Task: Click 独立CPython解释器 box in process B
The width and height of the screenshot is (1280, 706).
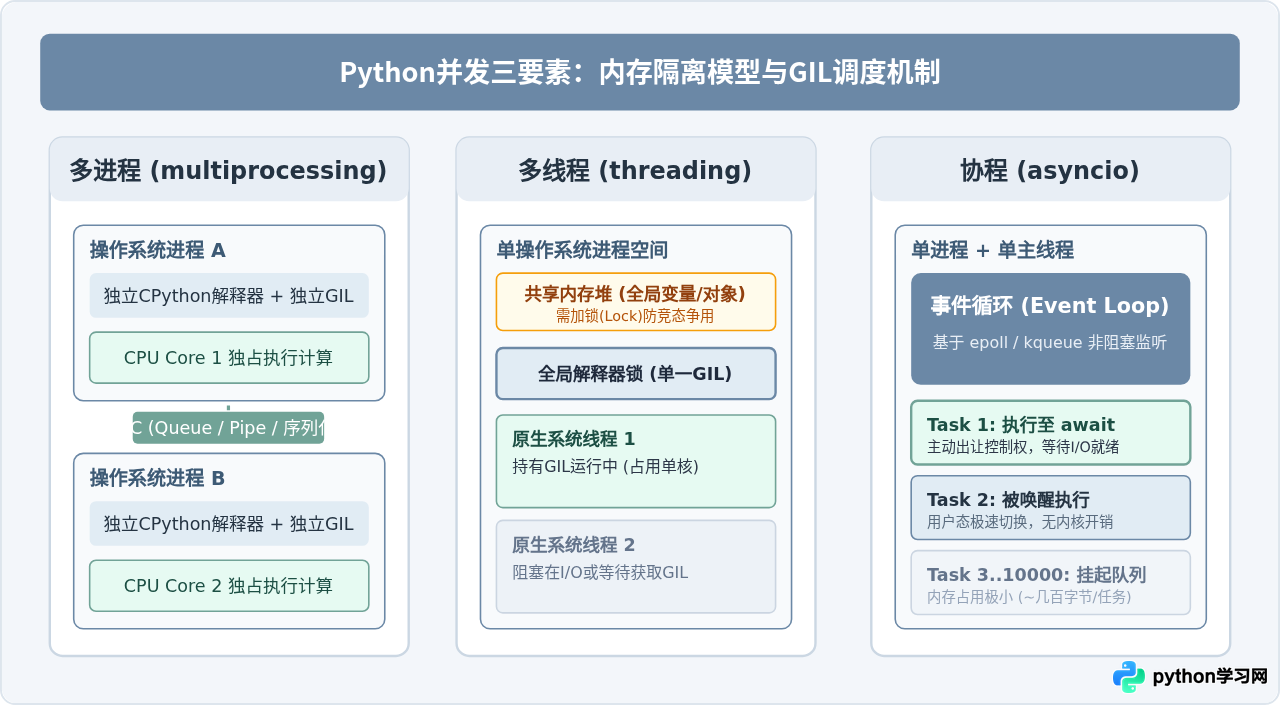Action: coord(229,524)
